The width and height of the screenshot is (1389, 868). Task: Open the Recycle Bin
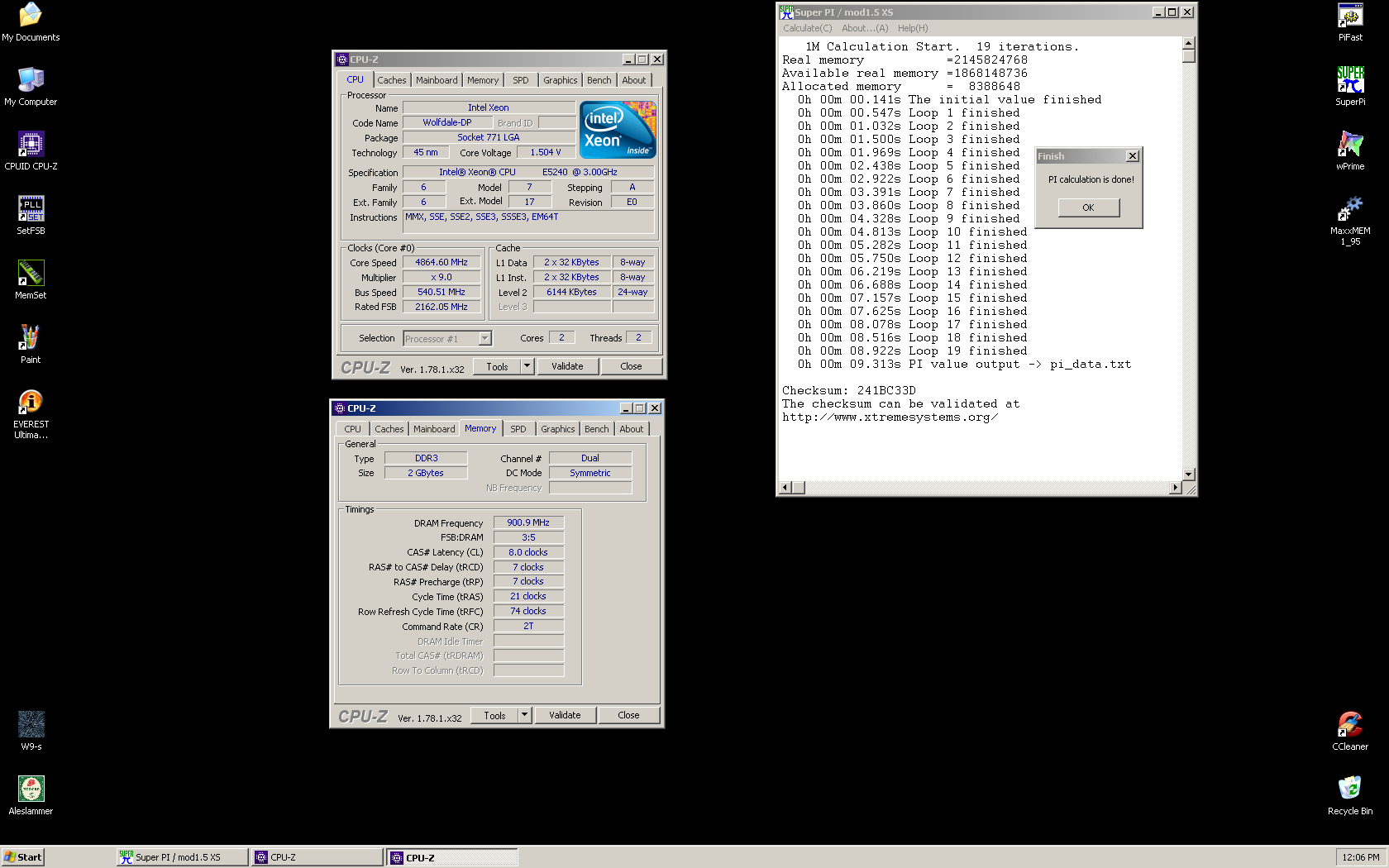(1350, 795)
